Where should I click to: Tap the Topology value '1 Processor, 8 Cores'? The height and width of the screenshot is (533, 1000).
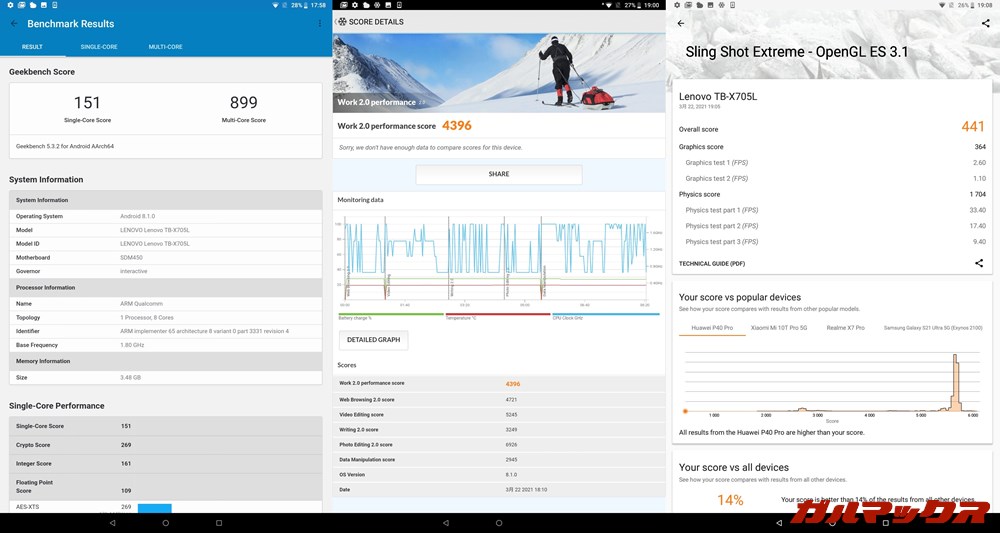[x=147, y=318]
